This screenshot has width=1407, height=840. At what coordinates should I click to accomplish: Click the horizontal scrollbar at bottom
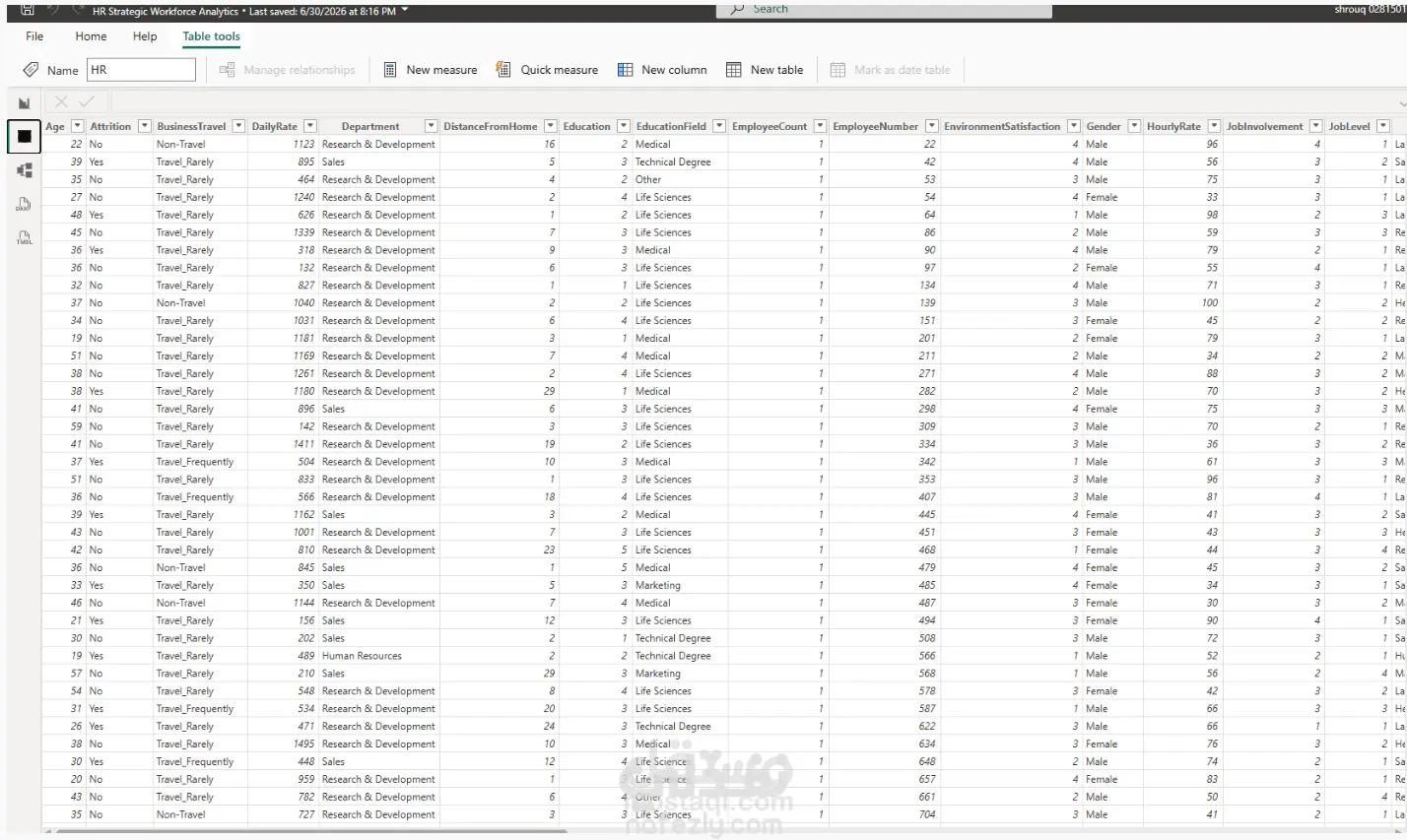pos(311,832)
